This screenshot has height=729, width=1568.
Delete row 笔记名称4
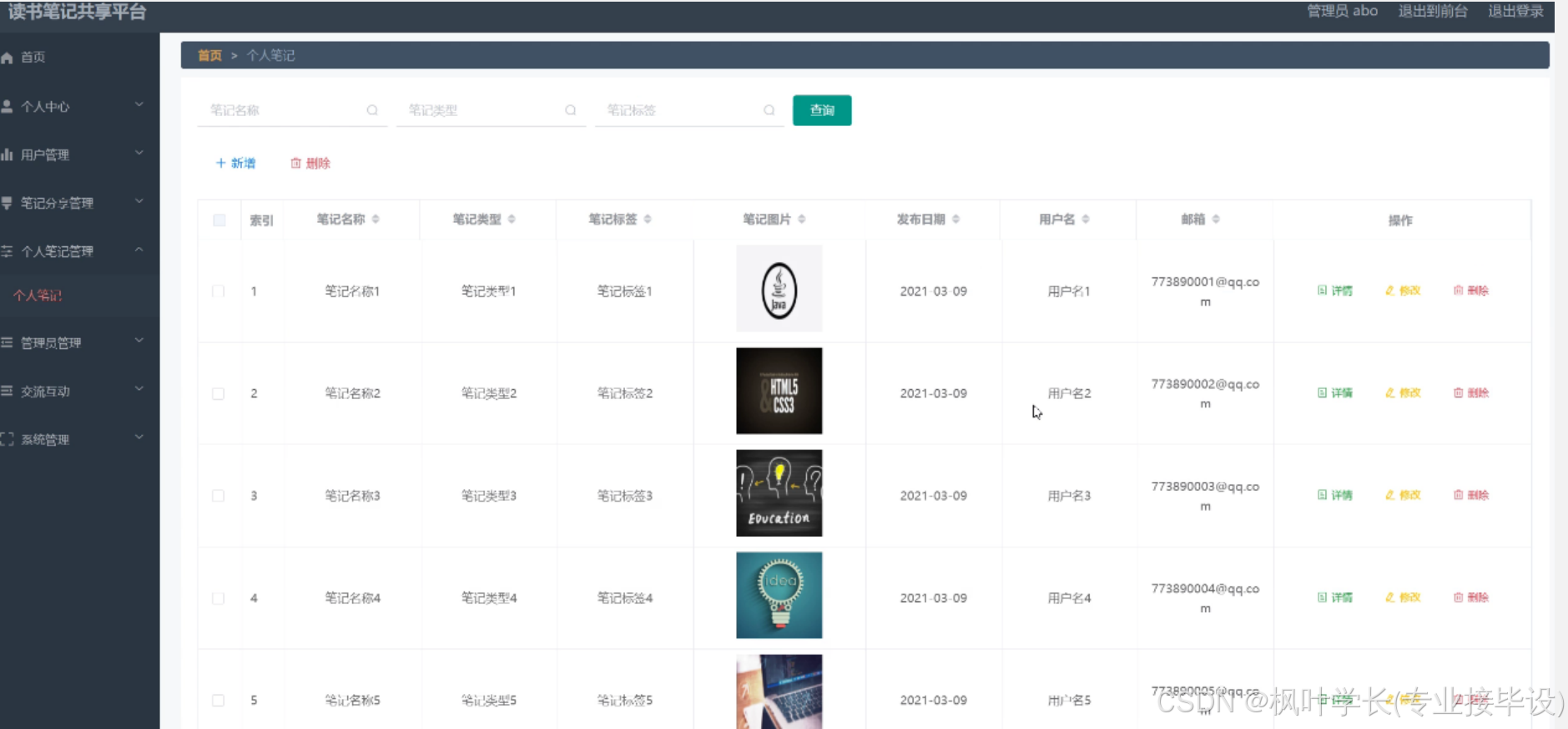(1471, 597)
